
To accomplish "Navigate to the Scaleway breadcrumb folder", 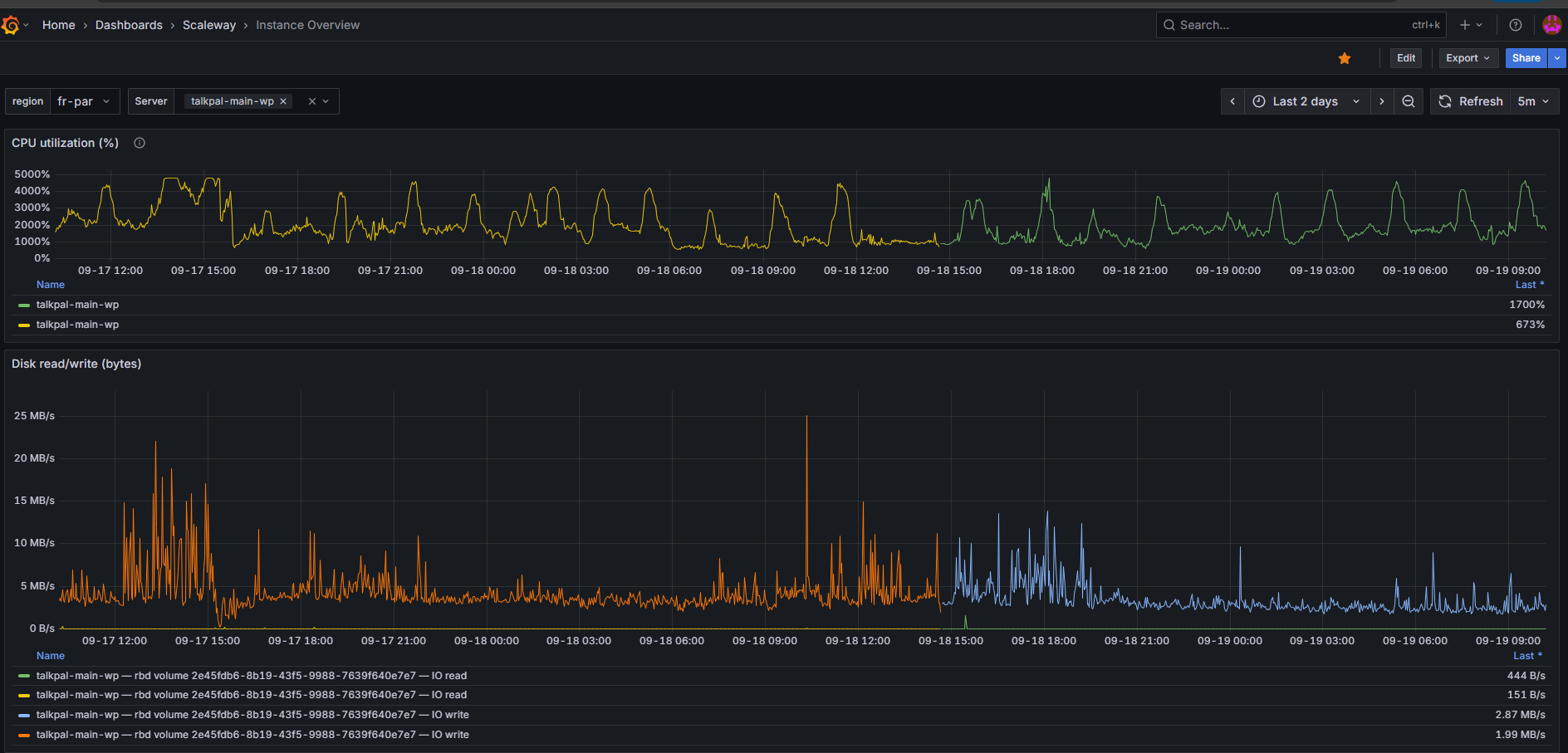I will coord(209,25).
